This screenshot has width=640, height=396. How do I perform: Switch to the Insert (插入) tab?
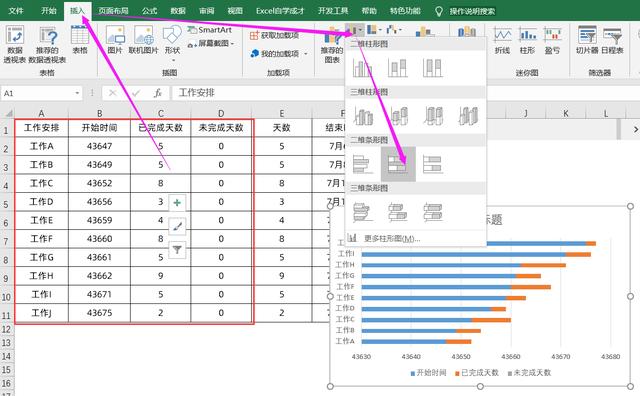[x=77, y=11]
